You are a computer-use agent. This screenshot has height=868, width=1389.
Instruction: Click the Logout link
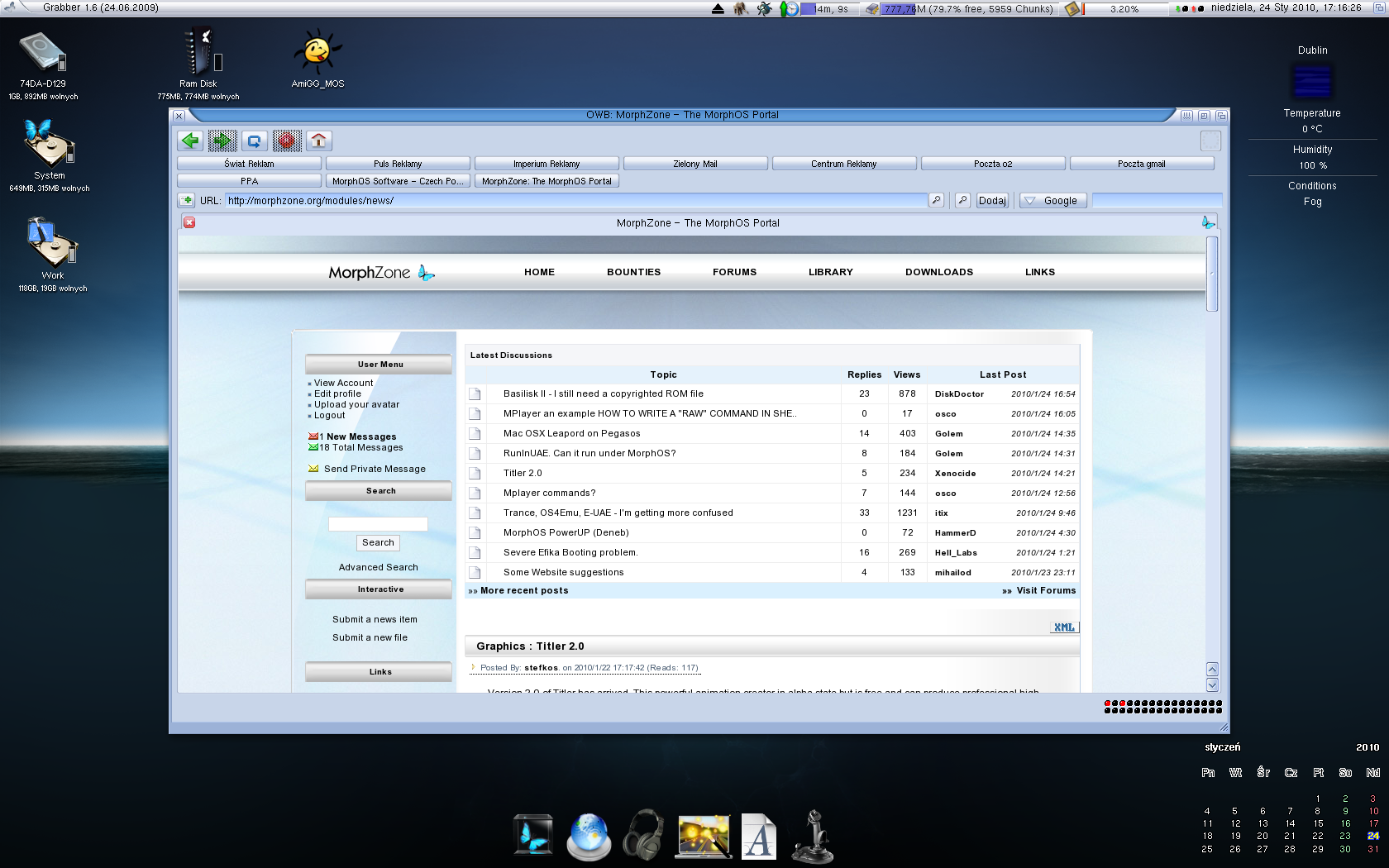point(329,415)
